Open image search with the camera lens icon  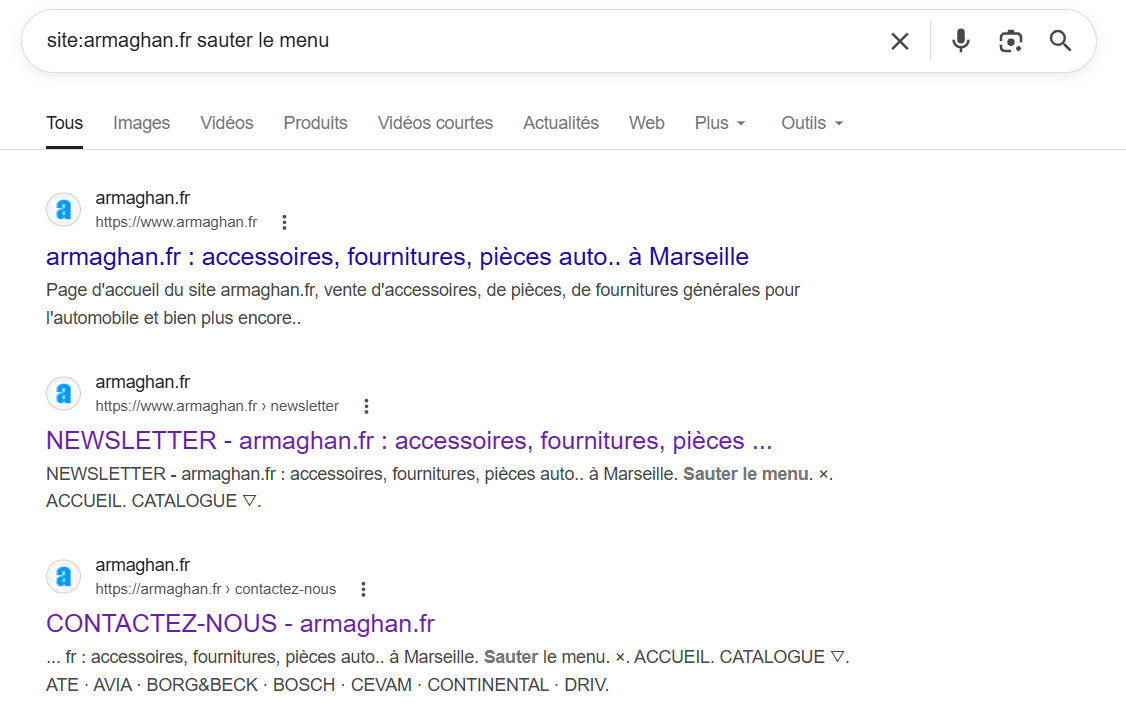[x=1011, y=41]
